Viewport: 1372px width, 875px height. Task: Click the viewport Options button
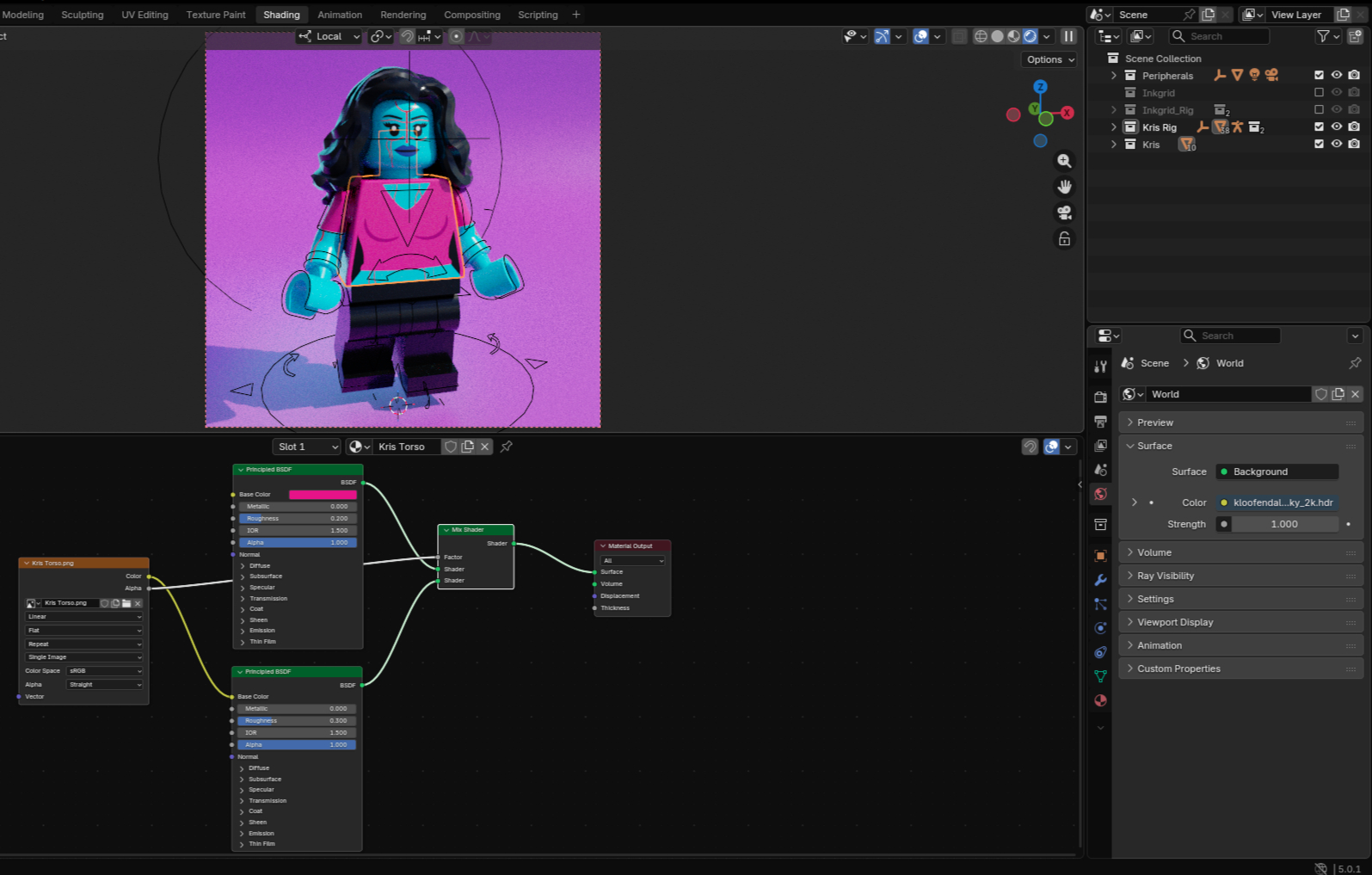1049,59
